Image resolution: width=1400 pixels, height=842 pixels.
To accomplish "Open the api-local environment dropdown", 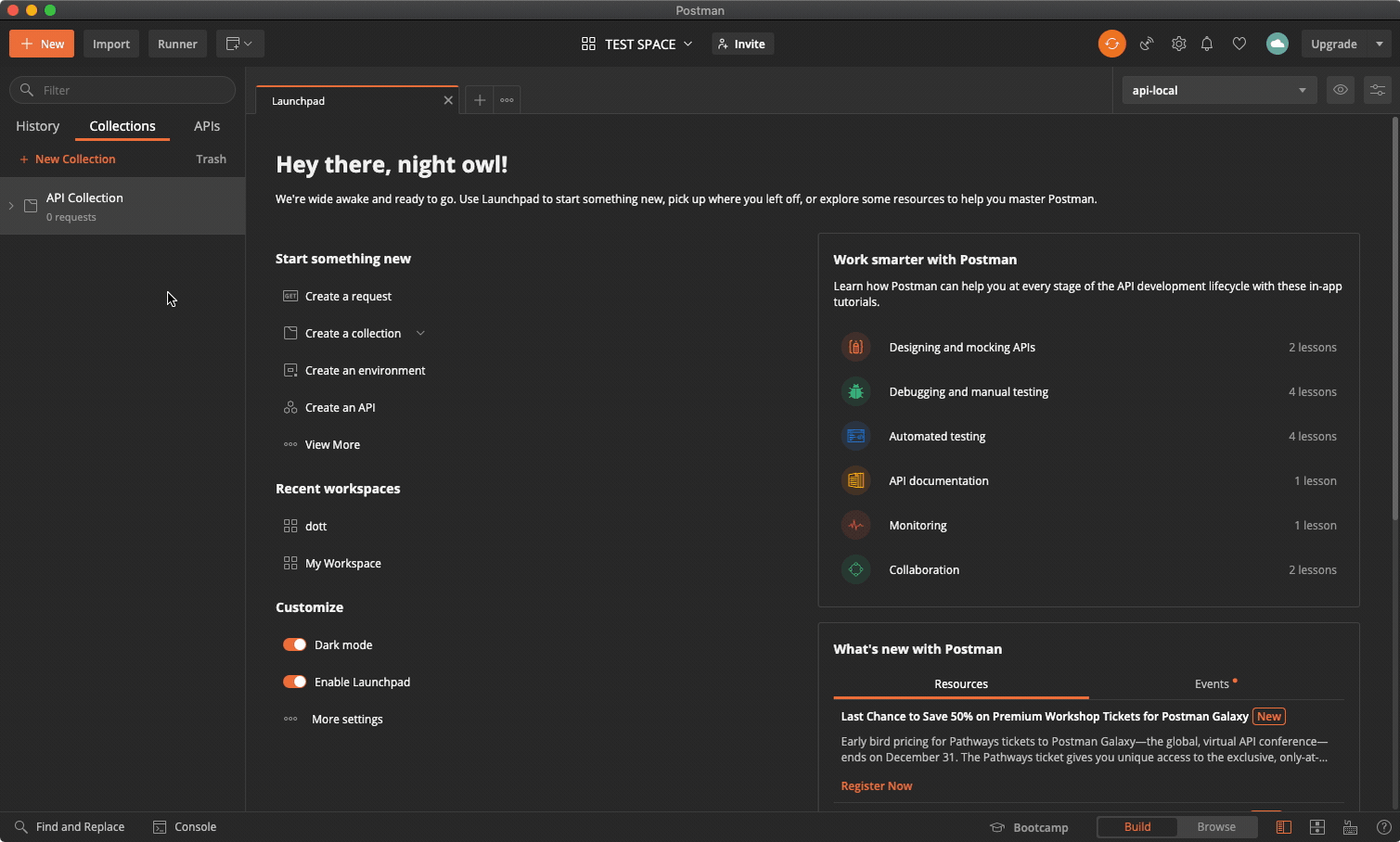I will point(1219,90).
